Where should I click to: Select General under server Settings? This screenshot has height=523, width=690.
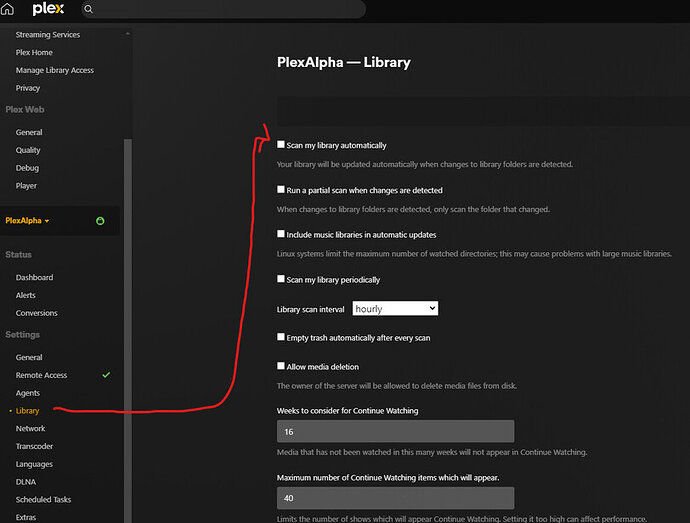tap(29, 357)
